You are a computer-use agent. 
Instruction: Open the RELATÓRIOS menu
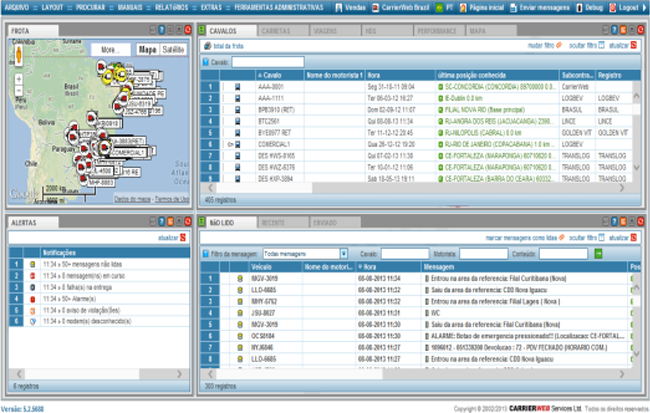172,7
